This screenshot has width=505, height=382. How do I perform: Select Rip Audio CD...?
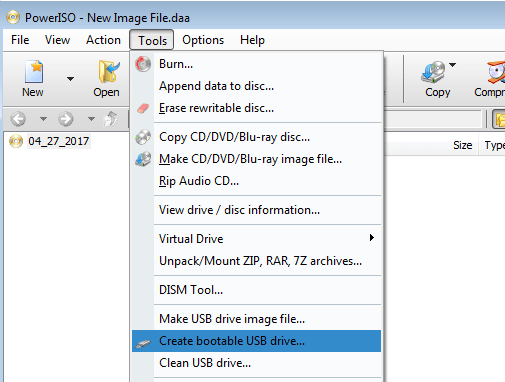pos(256,181)
